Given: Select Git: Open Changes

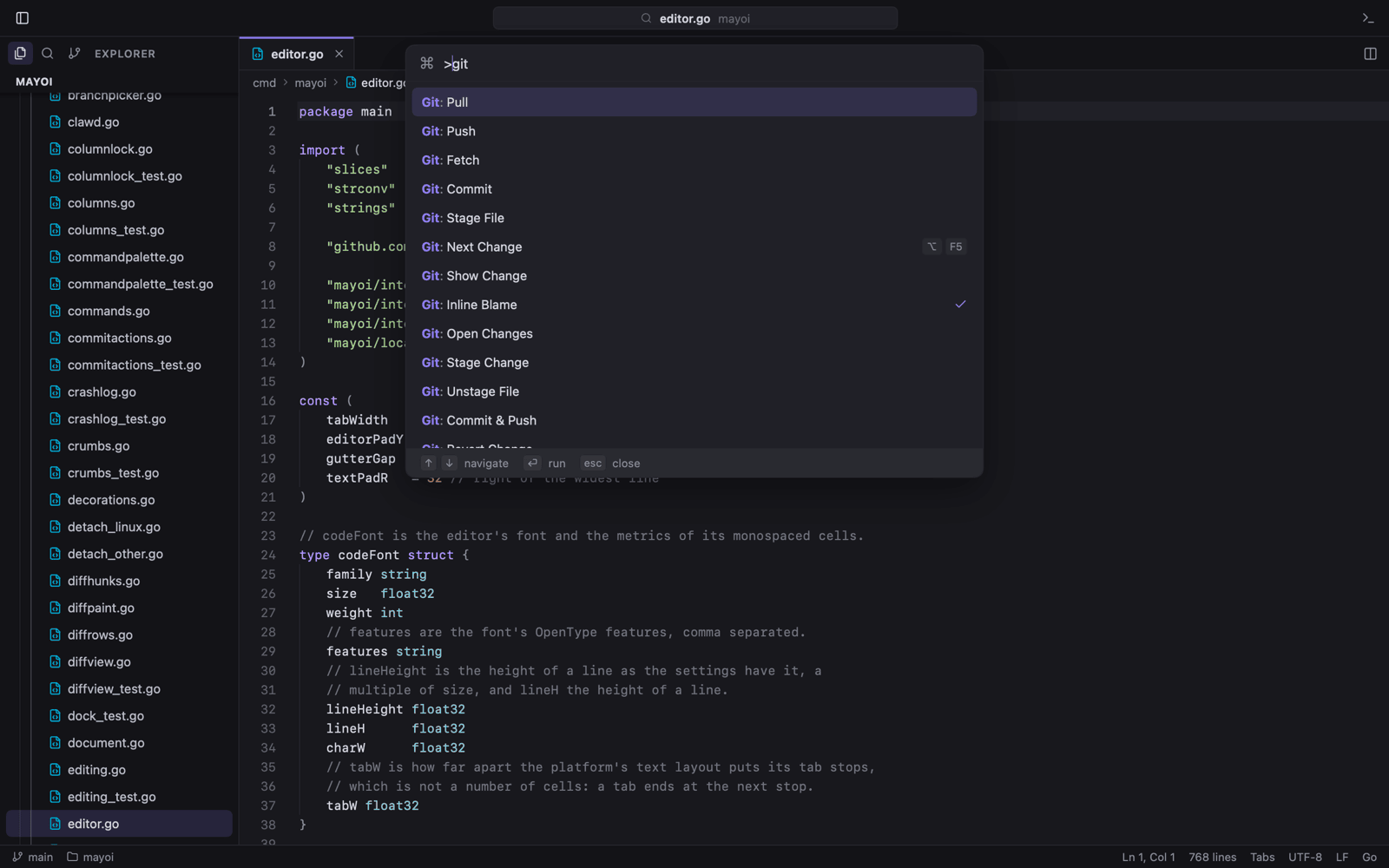Looking at the screenshot, I should (x=694, y=333).
